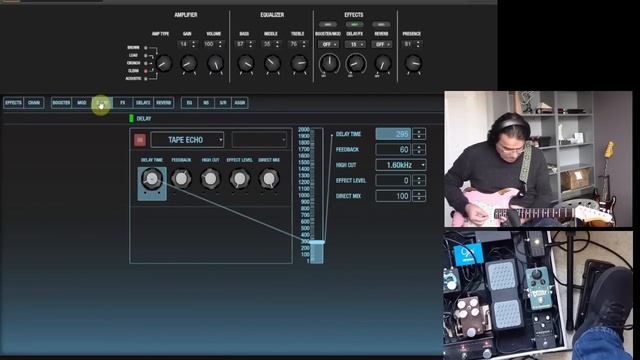Step the Bass value spinner
The image size is (640, 360).
click(251, 44)
